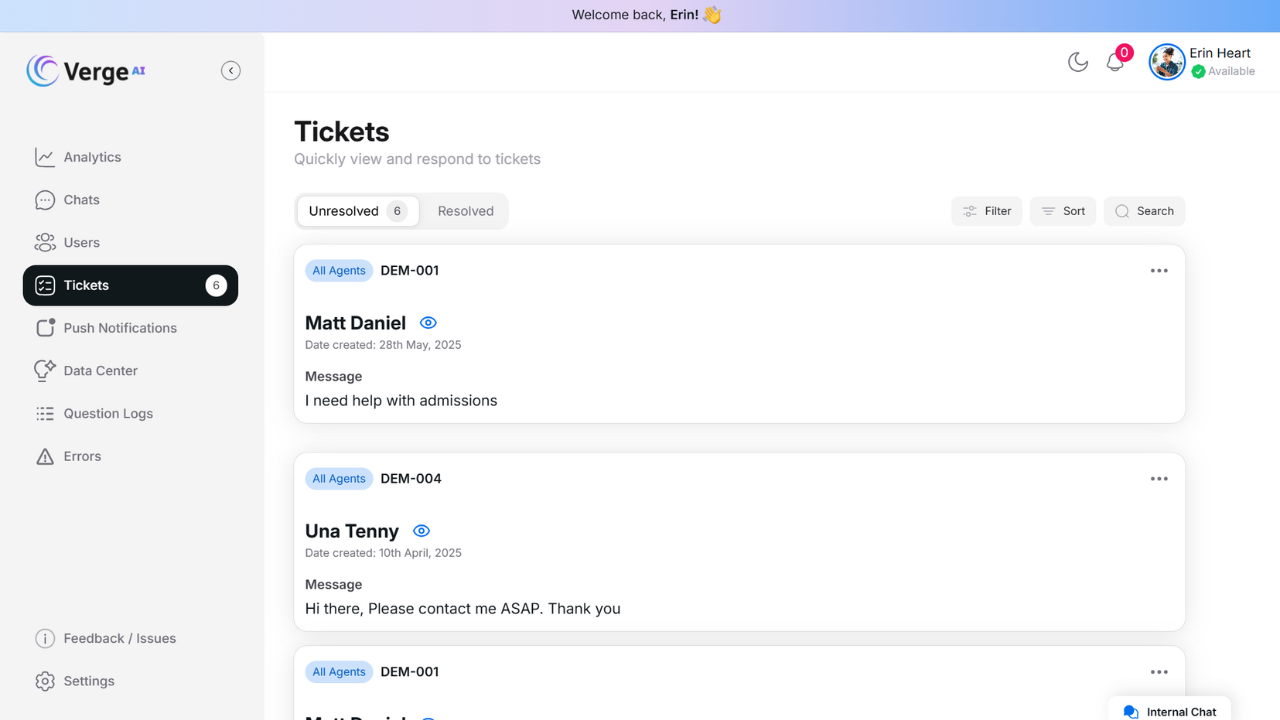Collapse the sidebar with the chevron button
This screenshot has width=1280, height=720.
point(231,71)
